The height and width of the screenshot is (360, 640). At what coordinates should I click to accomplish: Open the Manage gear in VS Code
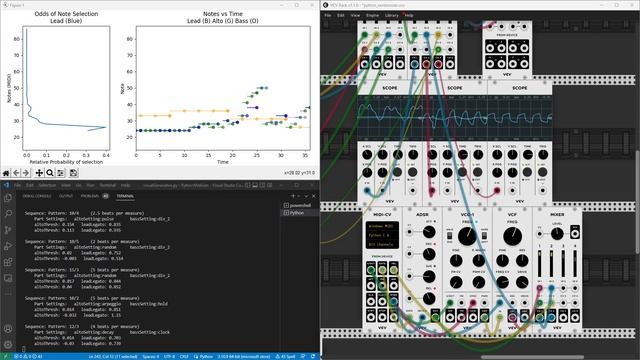[x=8, y=344]
